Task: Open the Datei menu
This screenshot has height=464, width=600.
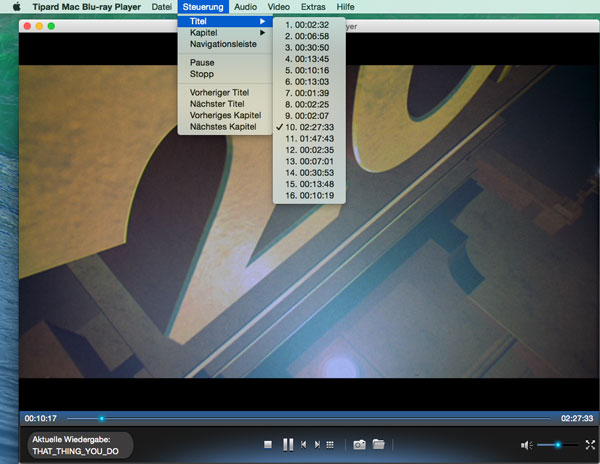Action: 161,7
